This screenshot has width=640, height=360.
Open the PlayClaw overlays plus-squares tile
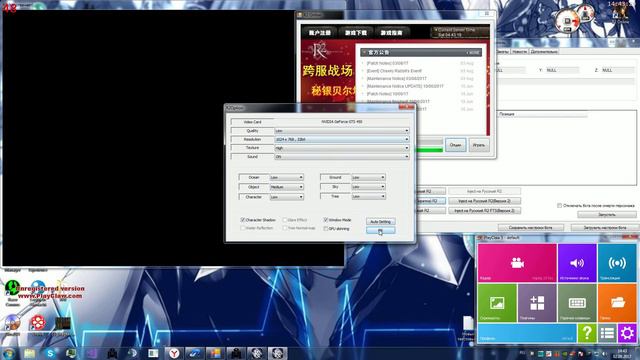point(537,303)
